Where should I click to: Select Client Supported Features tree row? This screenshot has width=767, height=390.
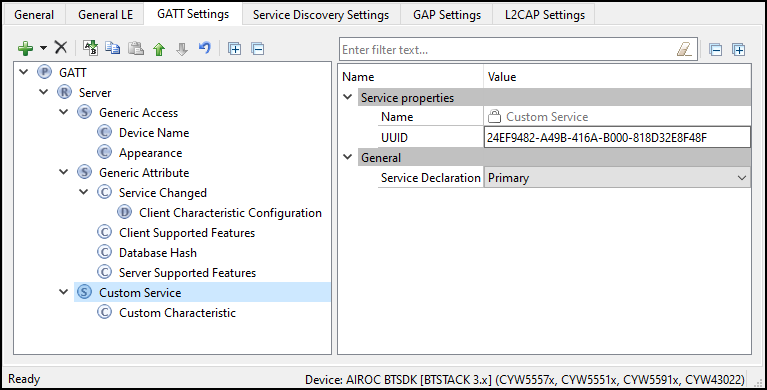click(x=187, y=232)
